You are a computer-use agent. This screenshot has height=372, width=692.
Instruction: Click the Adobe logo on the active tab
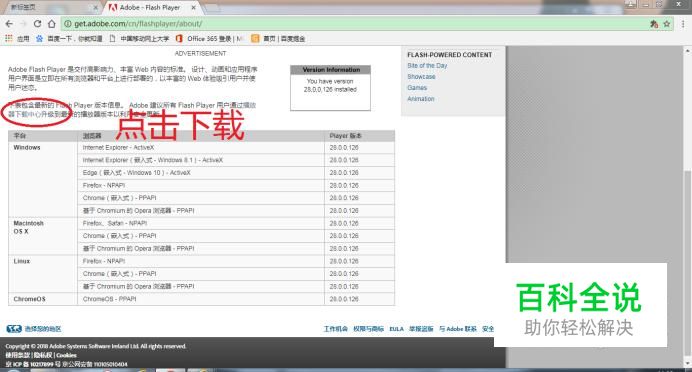pos(113,8)
